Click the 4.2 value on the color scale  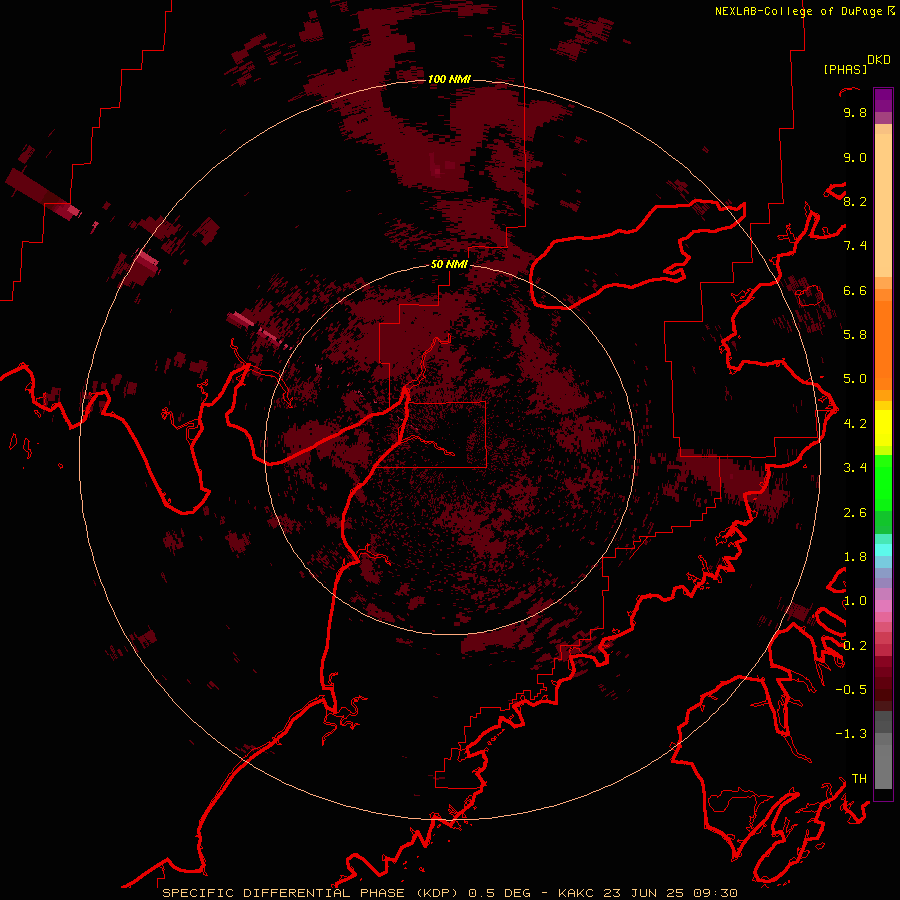point(855,424)
